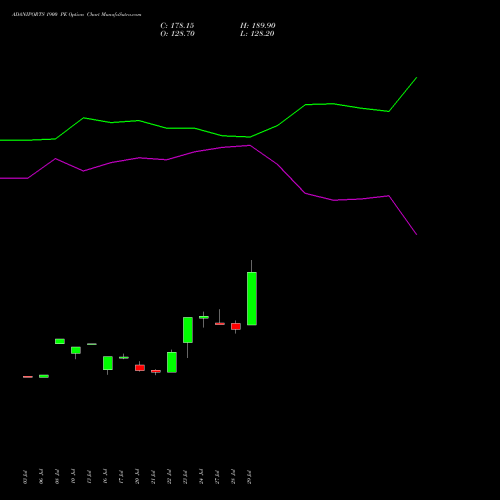Select the green candle for 16 Jul

pos(108,363)
